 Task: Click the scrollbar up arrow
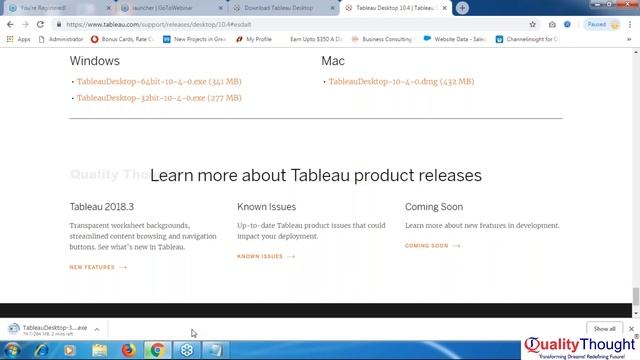pyautogui.click(x=636, y=53)
